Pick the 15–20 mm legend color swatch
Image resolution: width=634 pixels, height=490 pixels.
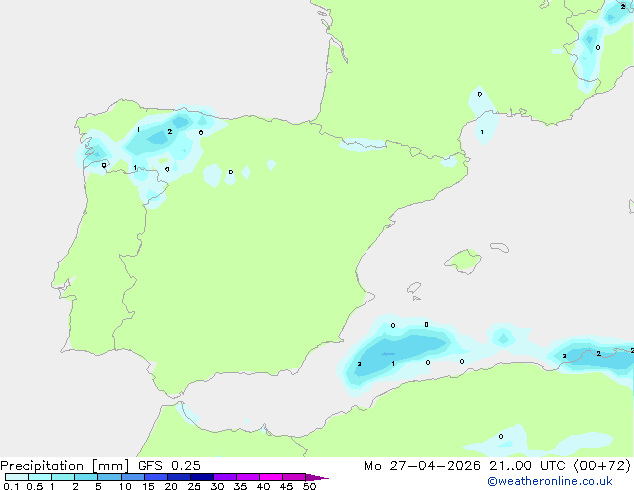156,477
